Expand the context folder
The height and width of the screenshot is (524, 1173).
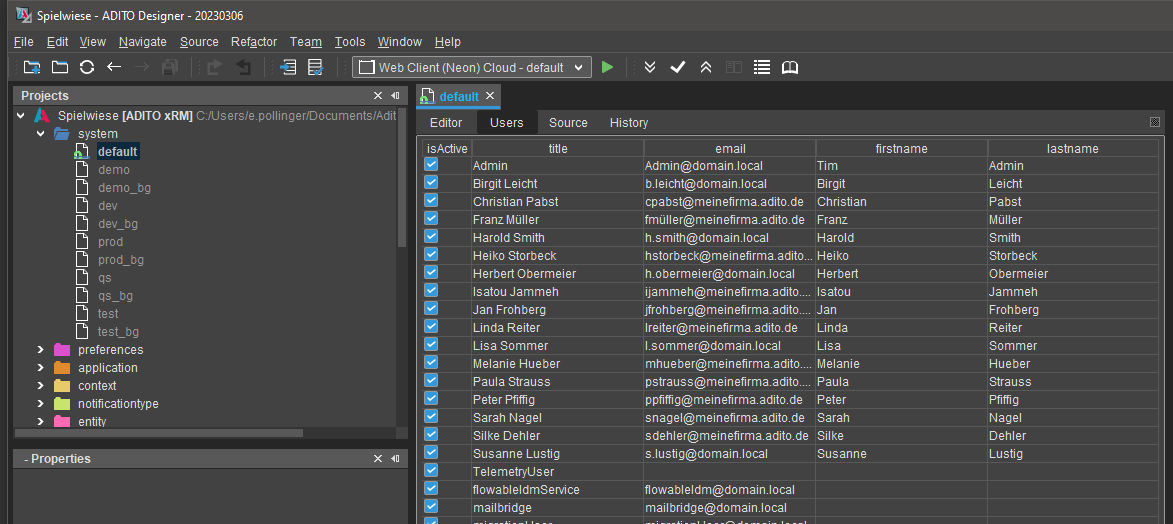coord(41,386)
